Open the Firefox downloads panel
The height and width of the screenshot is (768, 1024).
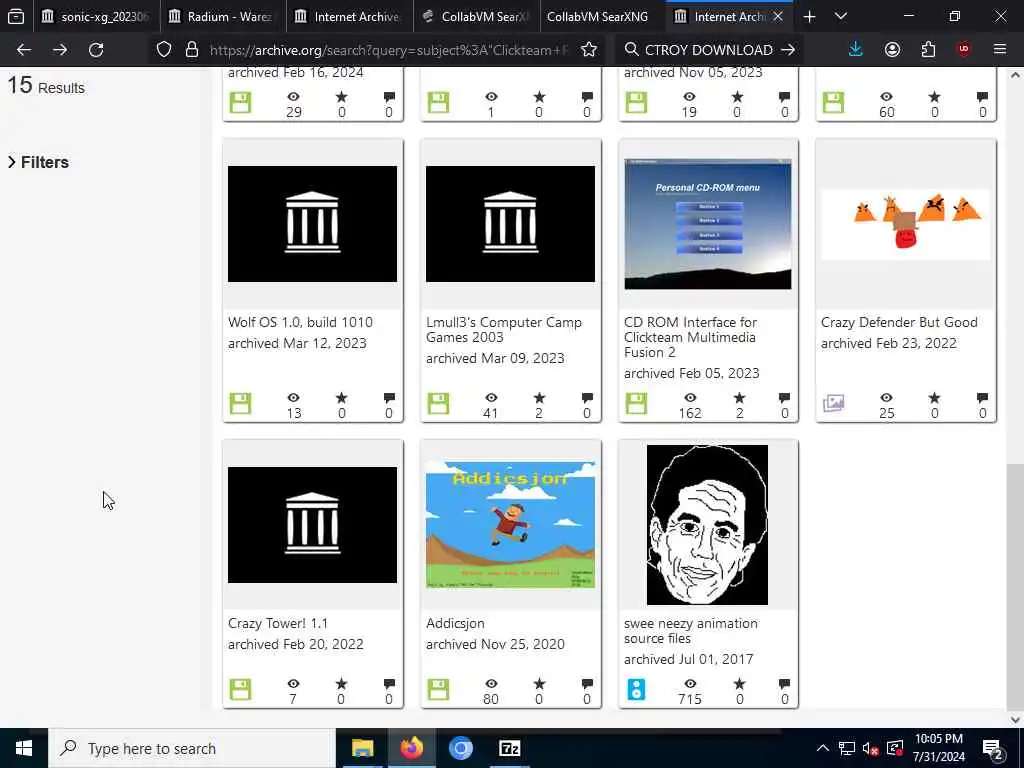click(x=856, y=50)
